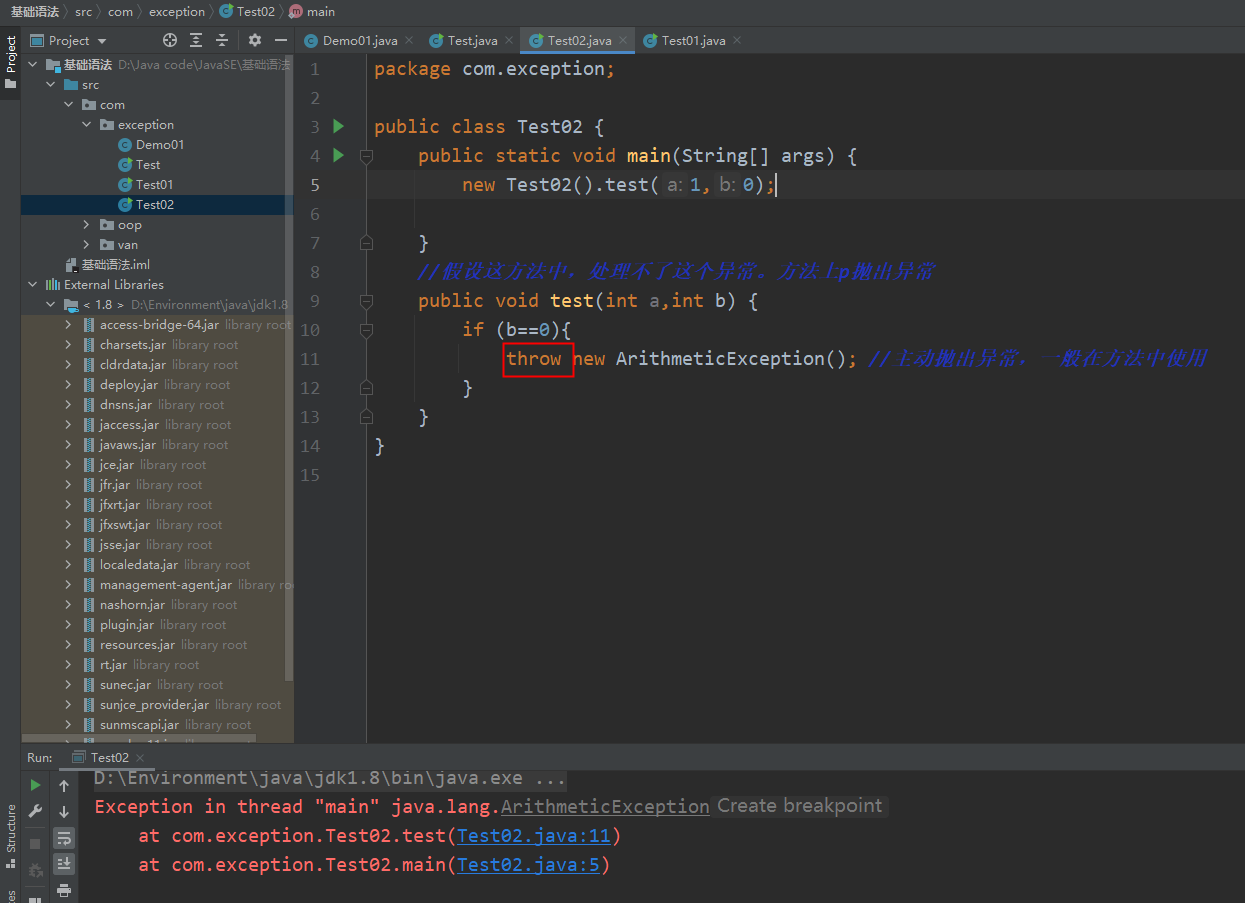The image size is (1245, 903).
Task: Toggle scroll to end in console
Action: point(64,863)
